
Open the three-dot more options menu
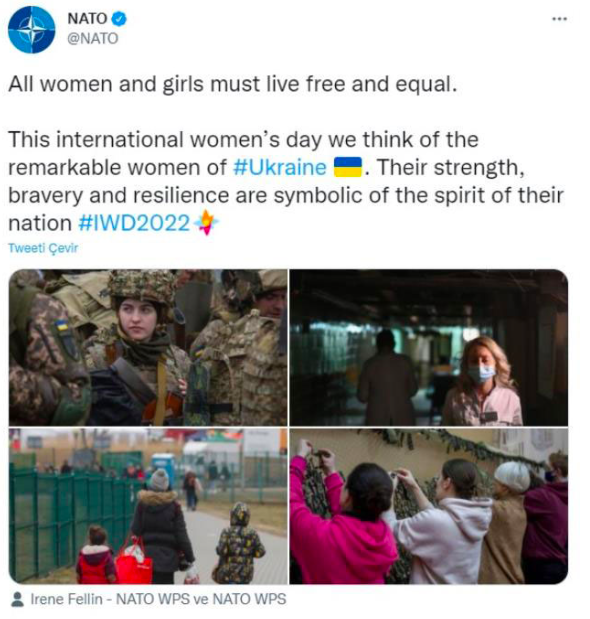559,19
